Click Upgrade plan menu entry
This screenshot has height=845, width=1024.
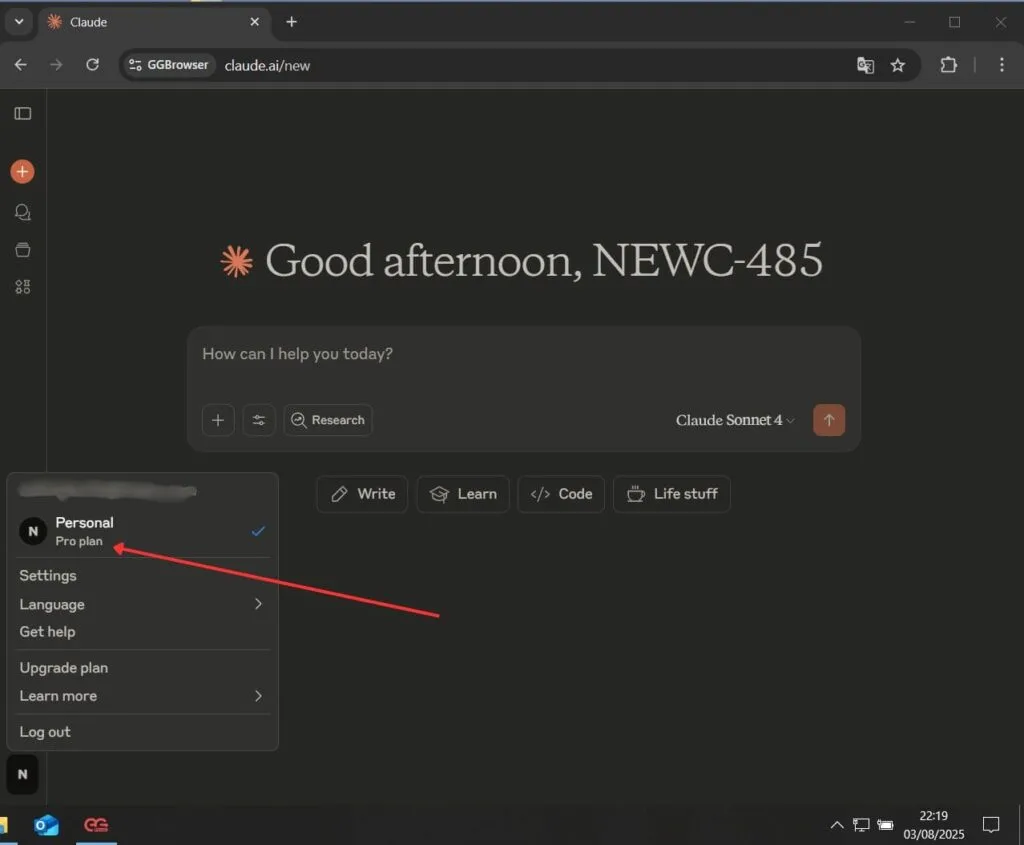click(x=142, y=667)
